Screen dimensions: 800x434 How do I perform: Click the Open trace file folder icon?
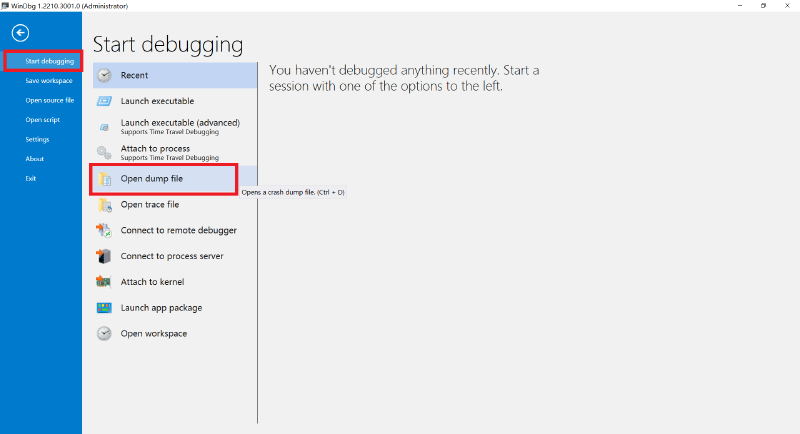pyautogui.click(x=105, y=205)
